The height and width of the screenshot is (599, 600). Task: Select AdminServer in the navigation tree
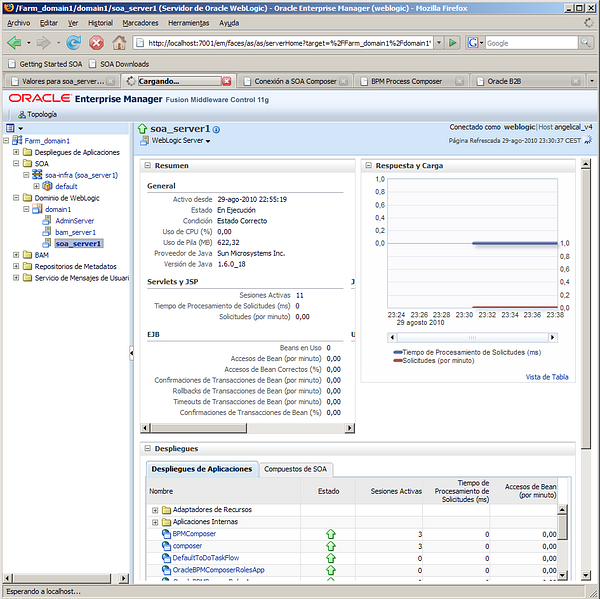click(x=75, y=220)
